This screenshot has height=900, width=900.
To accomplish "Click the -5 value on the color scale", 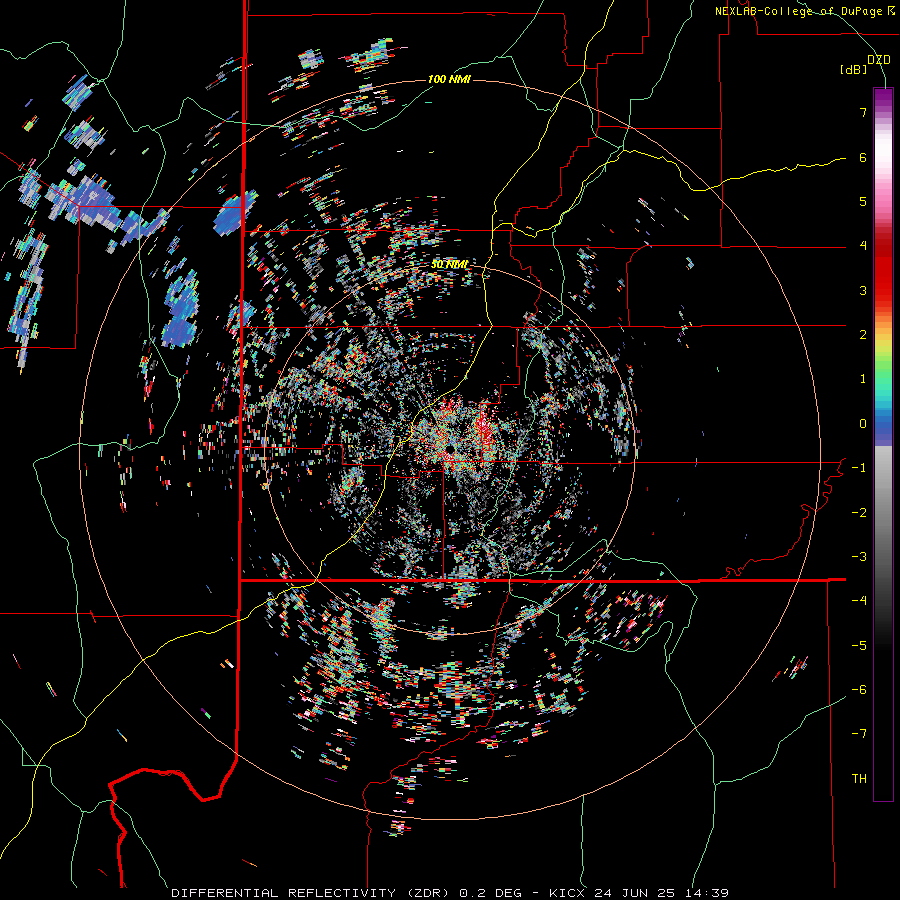I will 859,646.
